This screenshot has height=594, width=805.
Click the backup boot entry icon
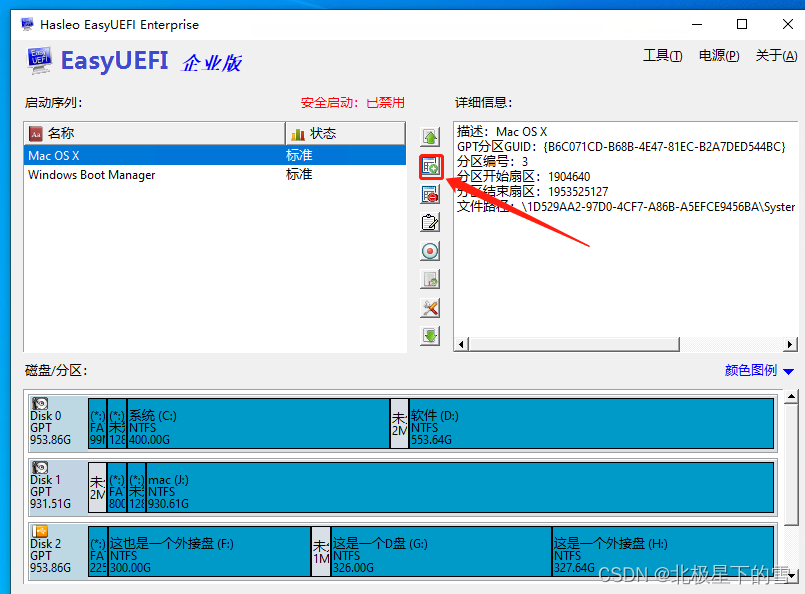(x=430, y=279)
